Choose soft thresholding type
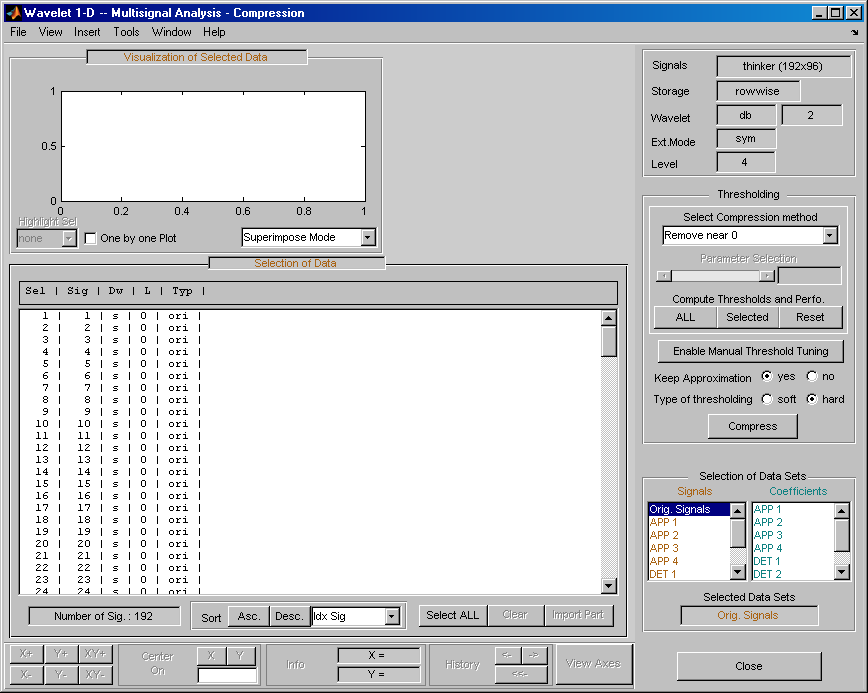The height and width of the screenshot is (693, 868). (767, 399)
